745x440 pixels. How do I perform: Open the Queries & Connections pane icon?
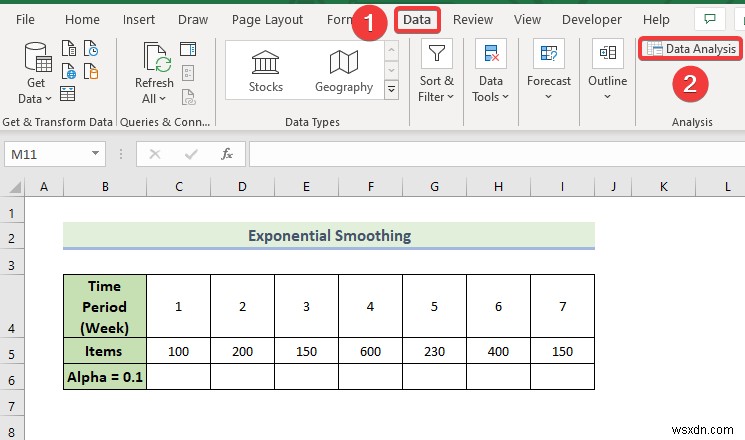pos(188,49)
